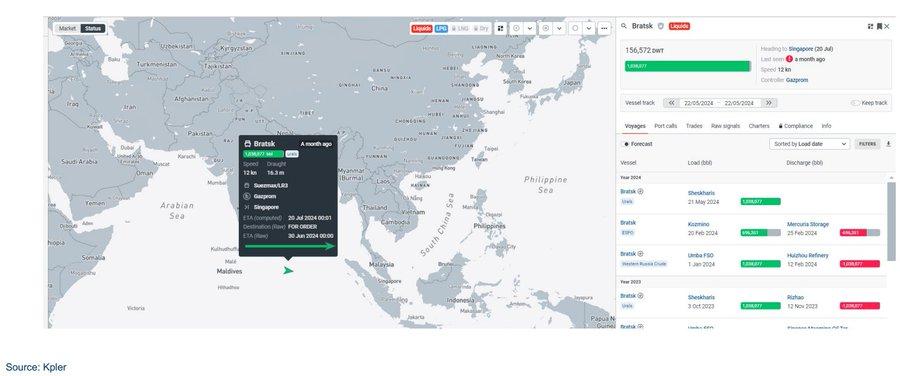Click the first circular target icon on map toolbar
Image resolution: width=900 pixels, height=376 pixels.
[516, 28]
